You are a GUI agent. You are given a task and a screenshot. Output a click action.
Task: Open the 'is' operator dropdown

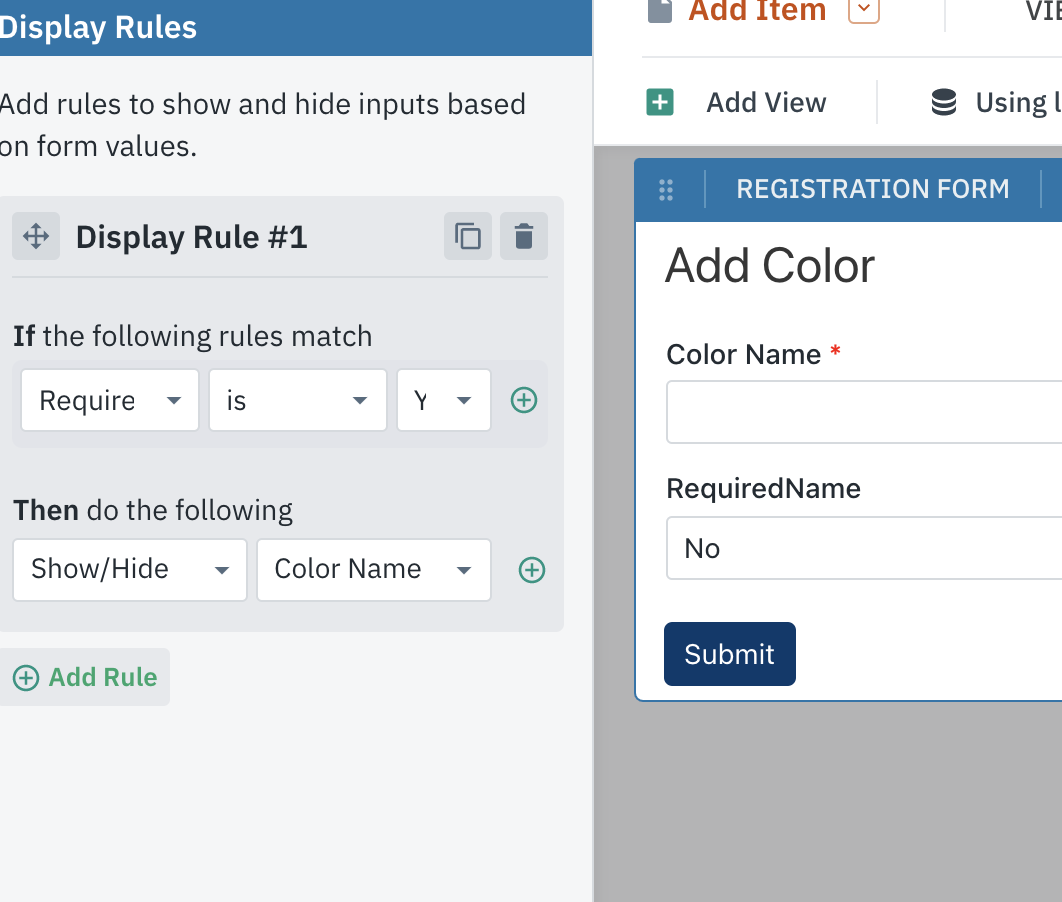click(x=298, y=401)
